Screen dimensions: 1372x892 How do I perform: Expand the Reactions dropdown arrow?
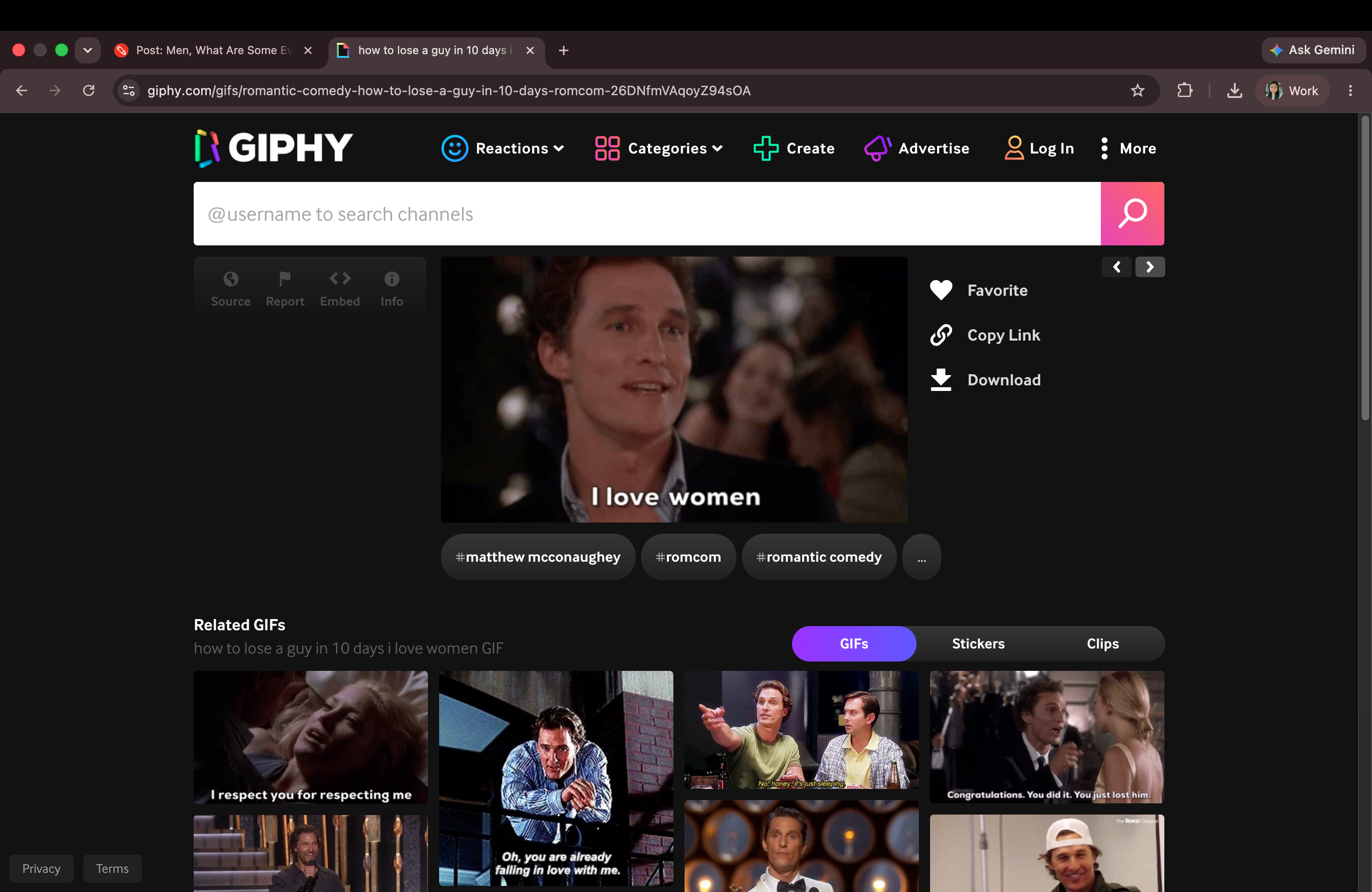(559, 148)
